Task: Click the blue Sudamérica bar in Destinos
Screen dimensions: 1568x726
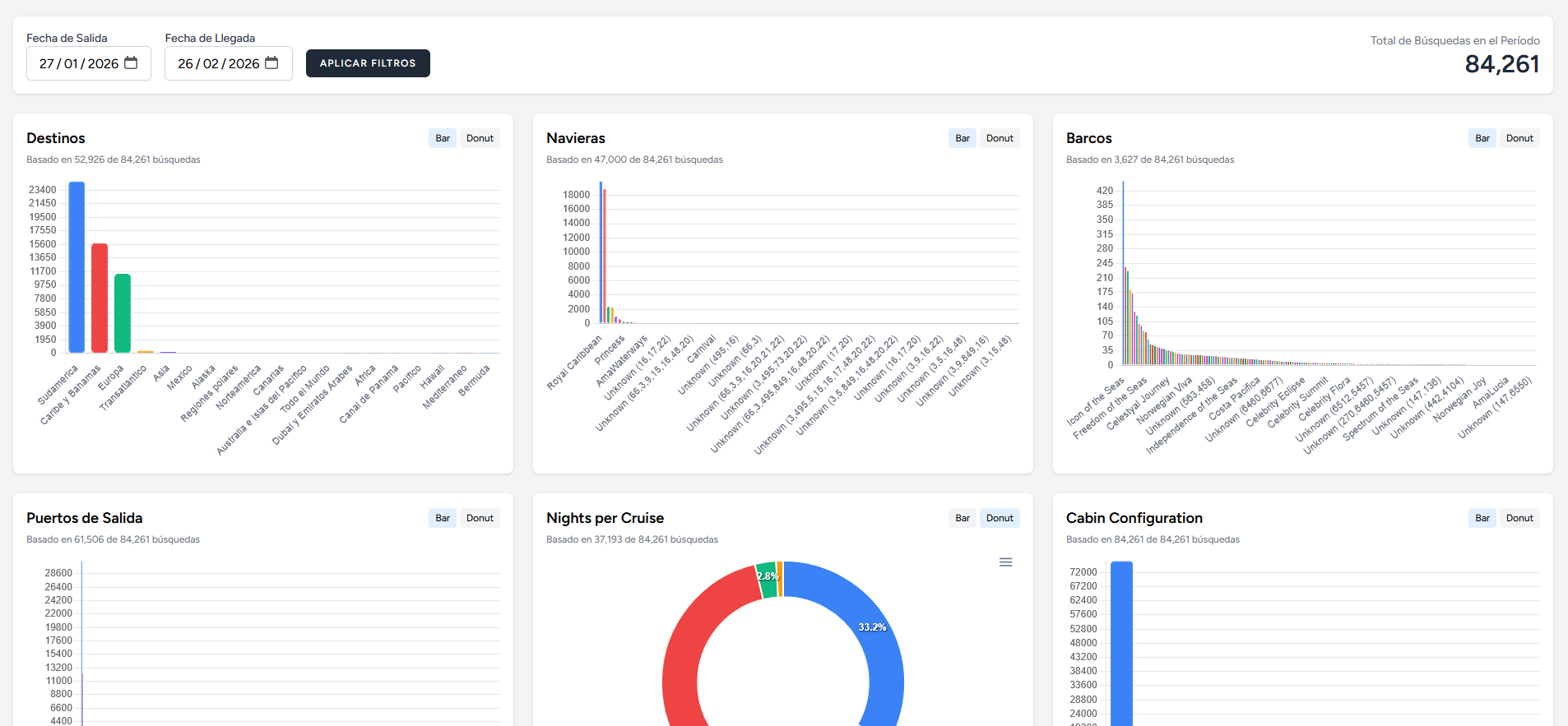Action: coord(77,267)
